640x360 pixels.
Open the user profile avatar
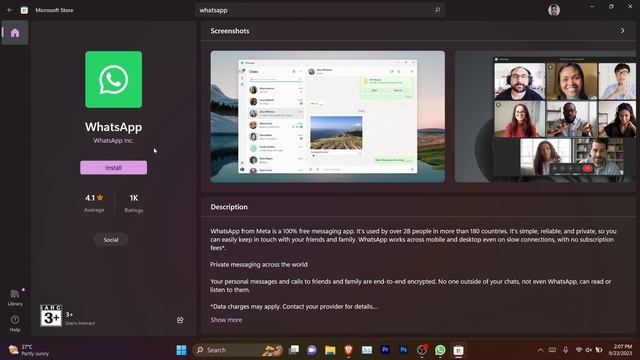pyautogui.click(x=554, y=10)
